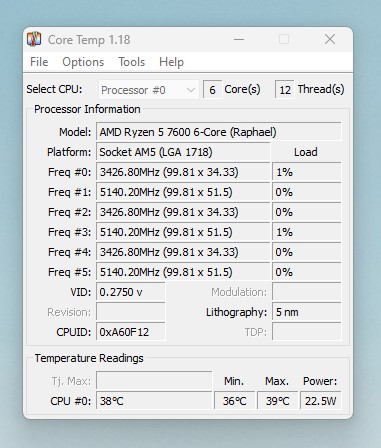Click the Platform value Socket AM5 (LGA 1718)
This screenshot has height=448, width=381.
pyautogui.click(x=183, y=152)
